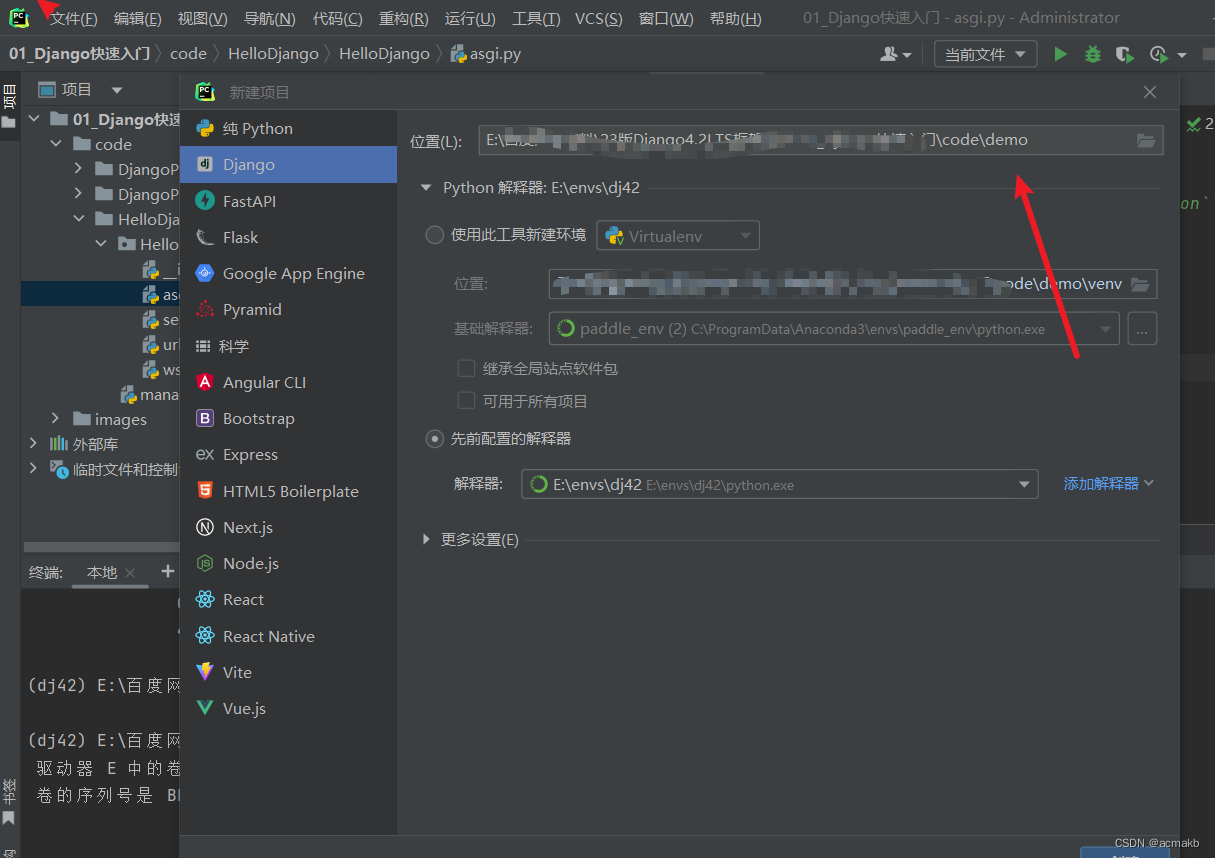Browse folder for virtualenv 位置 field
Viewport: 1215px width, 858px height.
[1140, 284]
